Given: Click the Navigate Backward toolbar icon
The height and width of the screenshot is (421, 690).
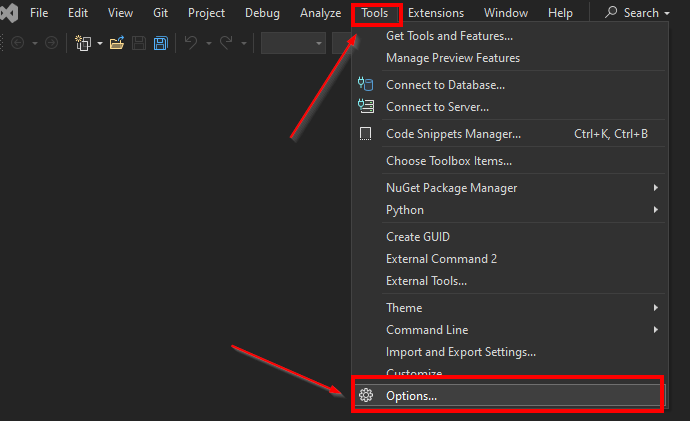Looking at the screenshot, I should click(18, 43).
